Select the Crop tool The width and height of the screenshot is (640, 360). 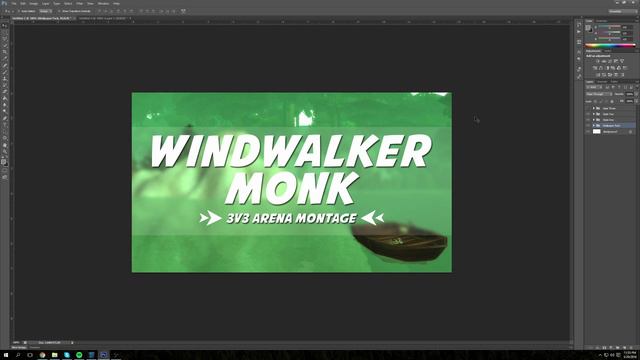4,52
